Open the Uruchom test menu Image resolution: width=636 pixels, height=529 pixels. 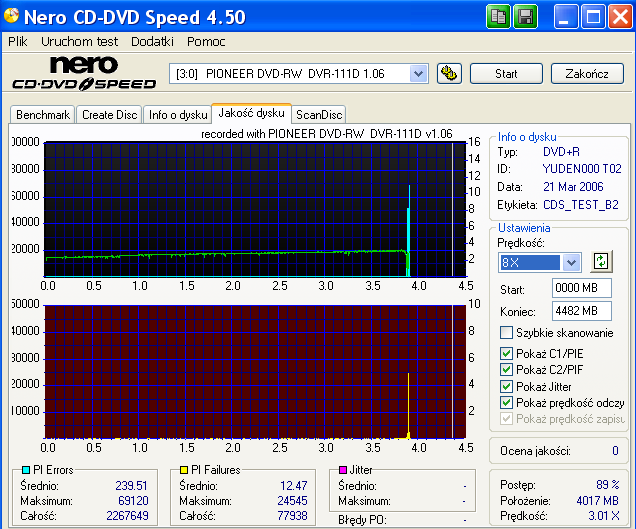point(80,41)
